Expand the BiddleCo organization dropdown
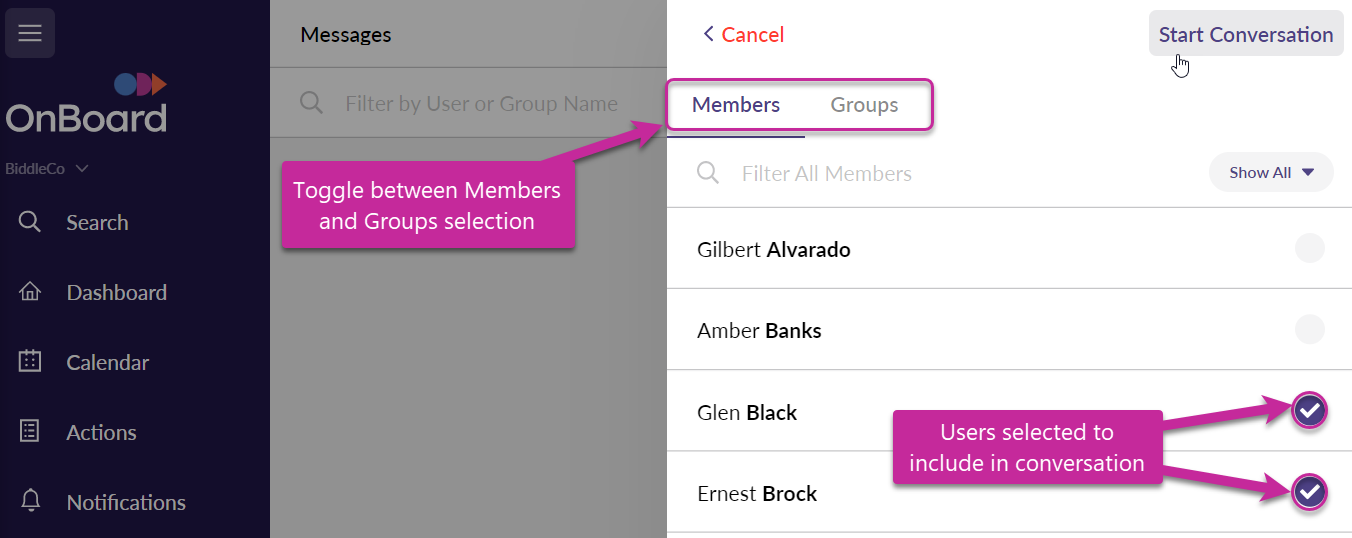1352x538 pixels. pos(47,169)
